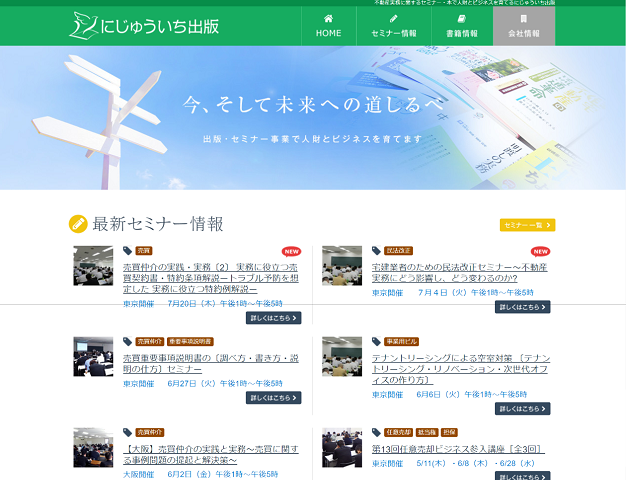The height and width of the screenshot is (480, 626).
Task: Click the yellow pencil icon beside 最新セミナー情報
Action: click(78, 224)
